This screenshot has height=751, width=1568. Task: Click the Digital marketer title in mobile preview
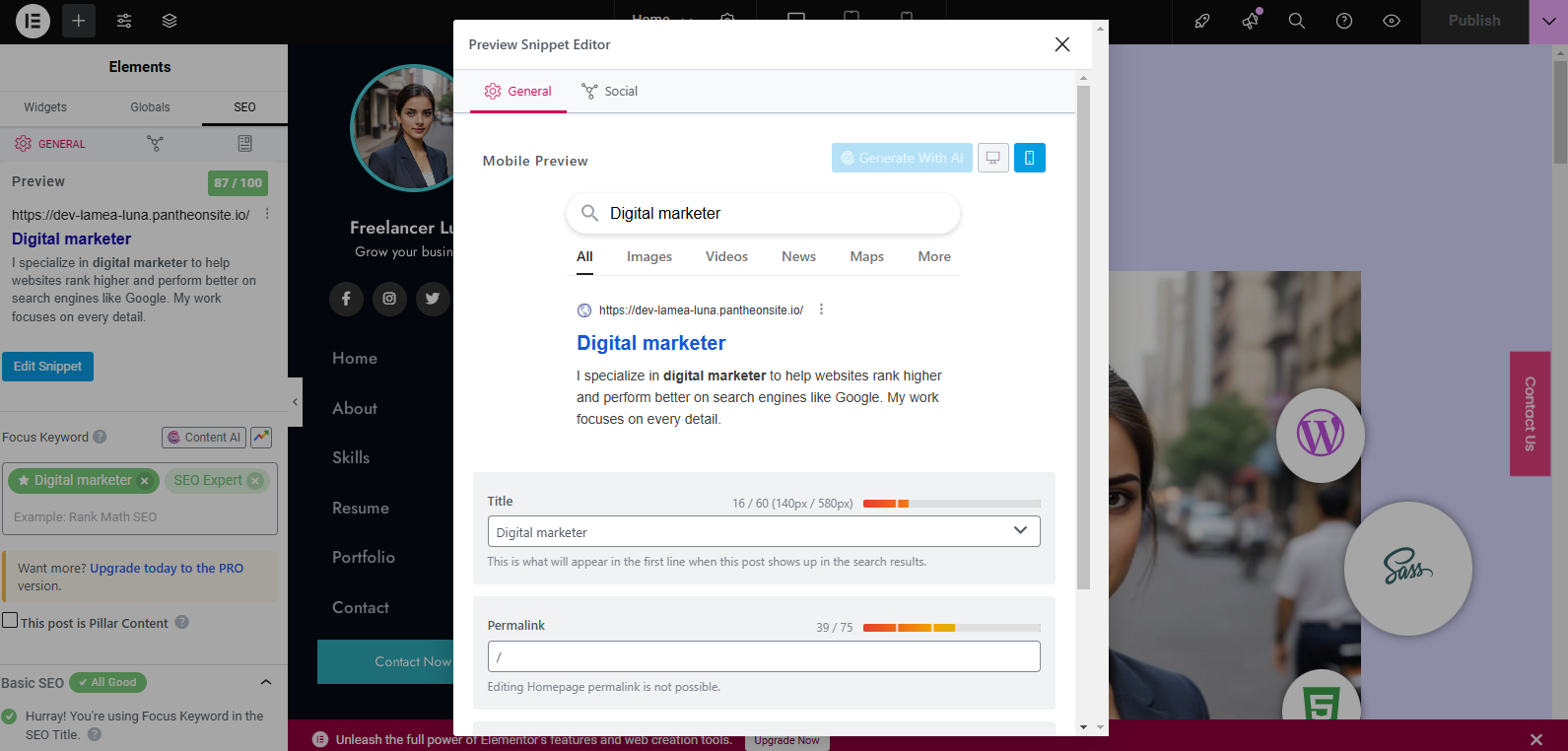coord(651,343)
